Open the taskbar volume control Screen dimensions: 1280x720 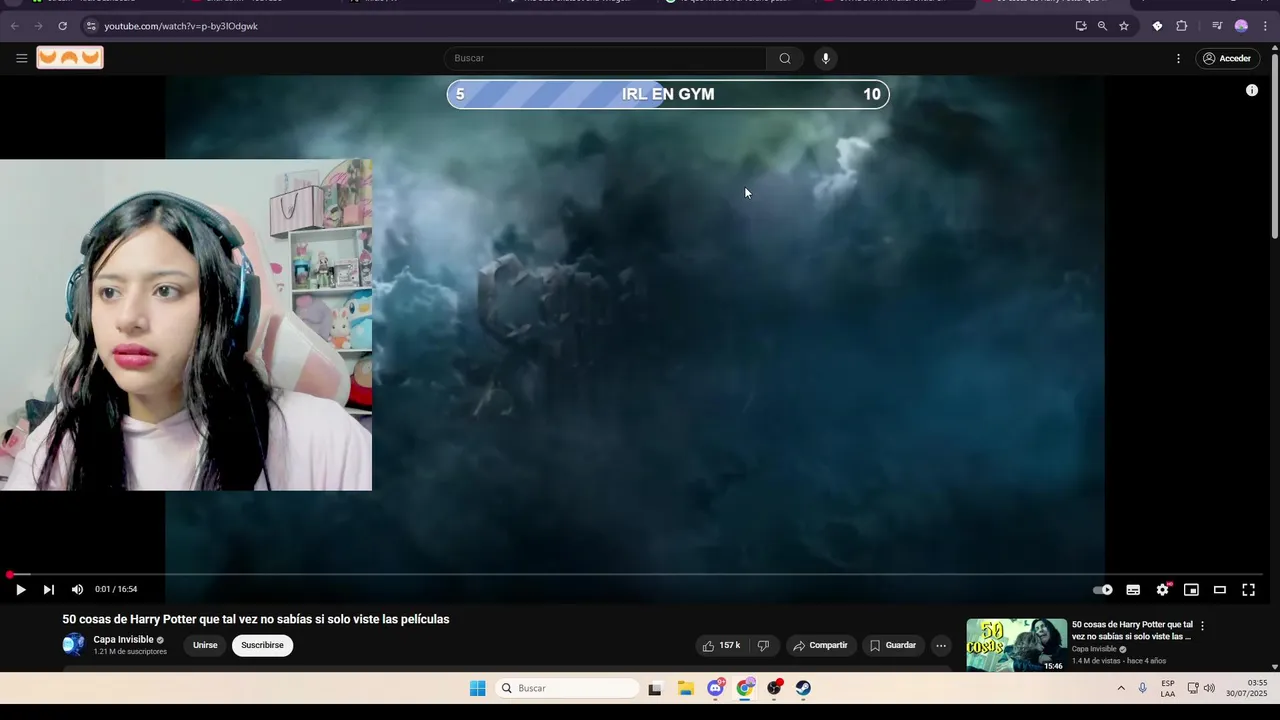(x=1209, y=688)
